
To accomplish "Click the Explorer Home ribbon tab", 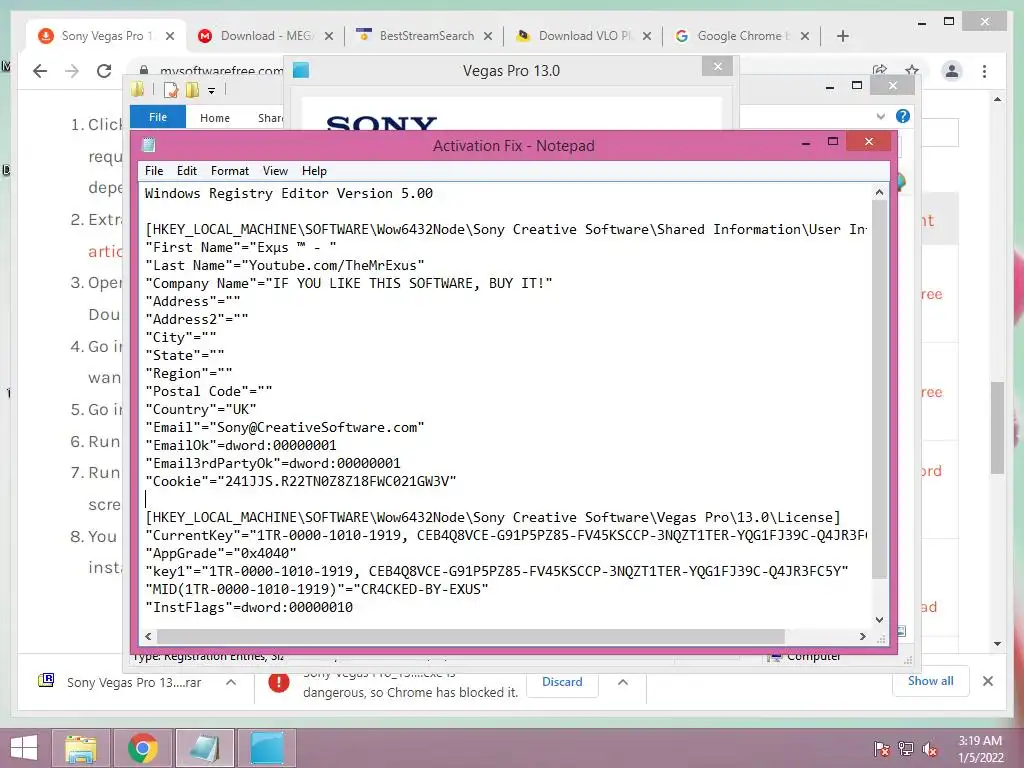I will pyautogui.click(x=215, y=118).
